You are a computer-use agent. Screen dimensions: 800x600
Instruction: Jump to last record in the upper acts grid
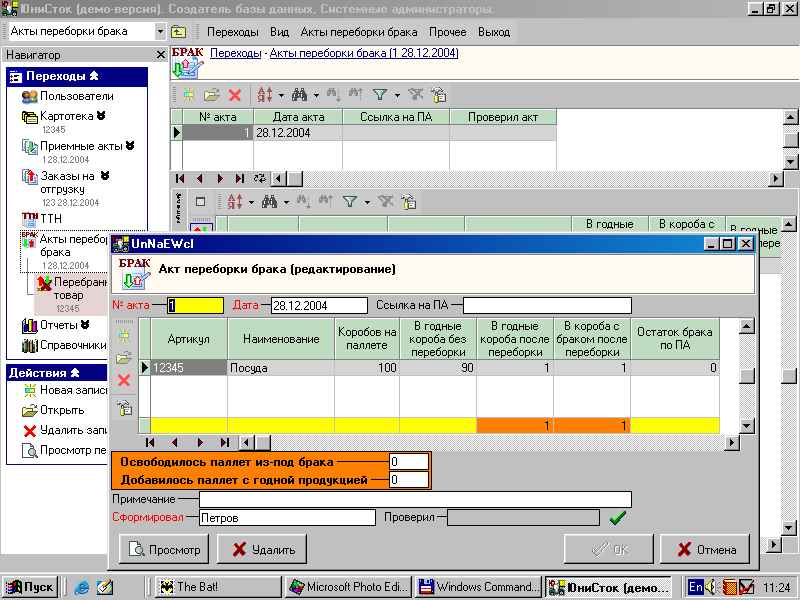[239, 179]
